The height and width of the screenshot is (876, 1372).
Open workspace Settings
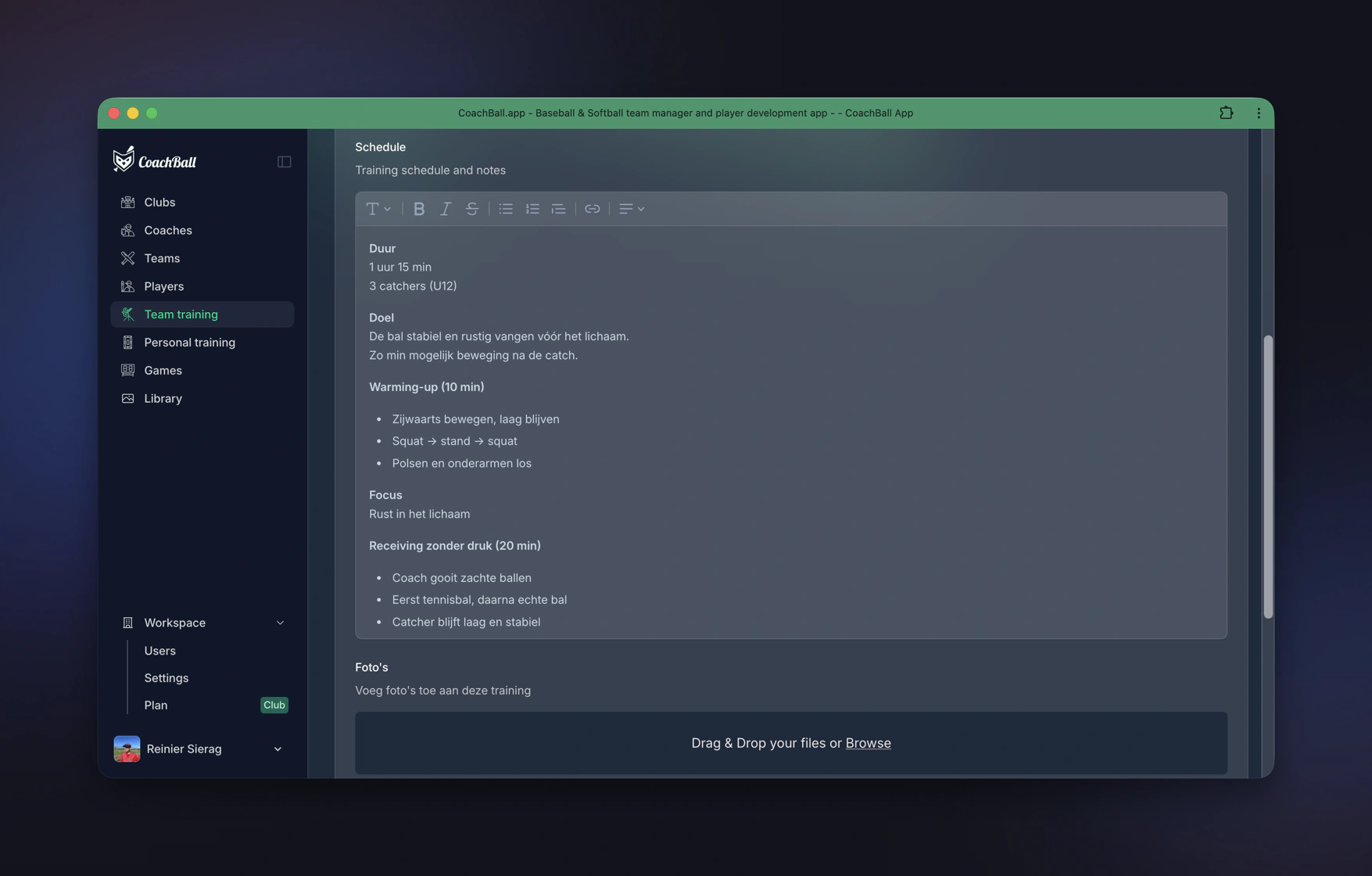pos(166,678)
